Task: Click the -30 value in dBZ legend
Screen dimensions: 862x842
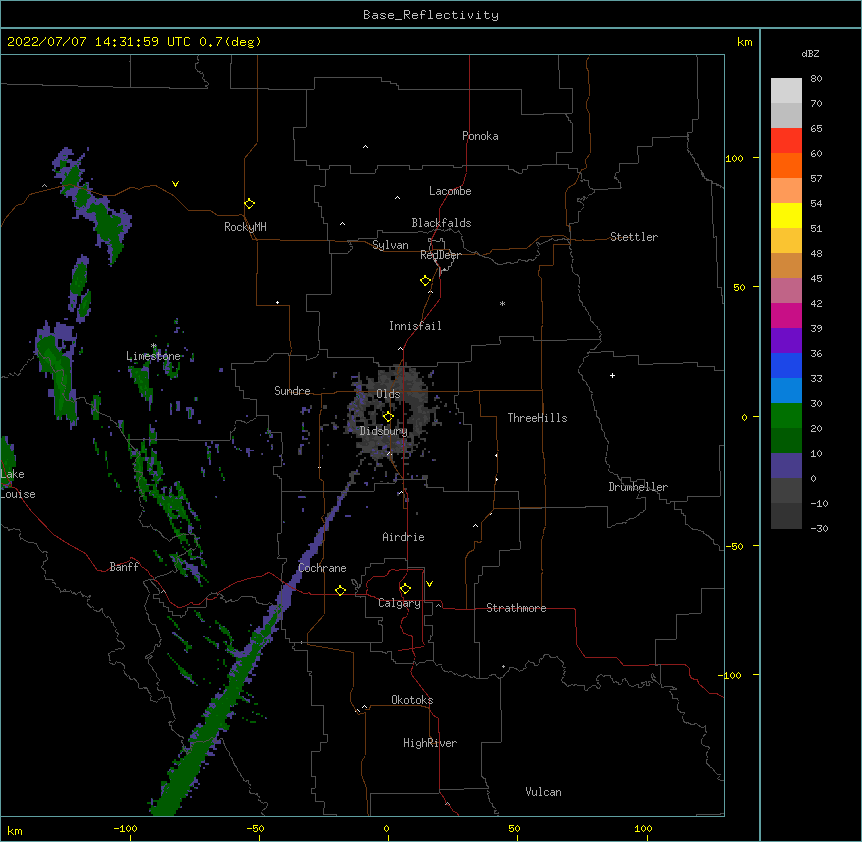Action: pos(819,528)
